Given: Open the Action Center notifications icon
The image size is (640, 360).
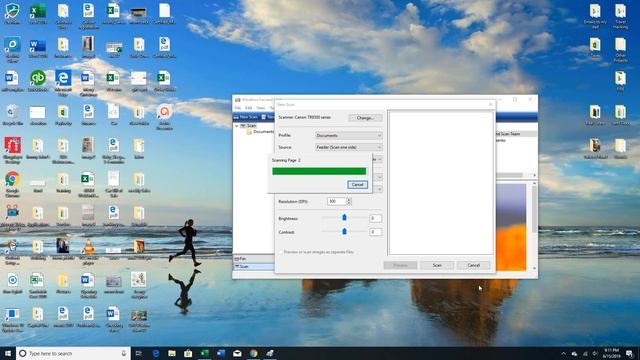Looking at the screenshot, I should tap(630, 353).
